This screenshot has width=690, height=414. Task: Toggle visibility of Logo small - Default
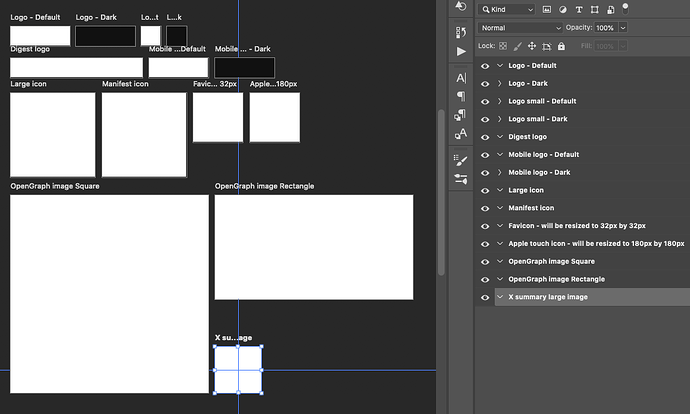485,102
